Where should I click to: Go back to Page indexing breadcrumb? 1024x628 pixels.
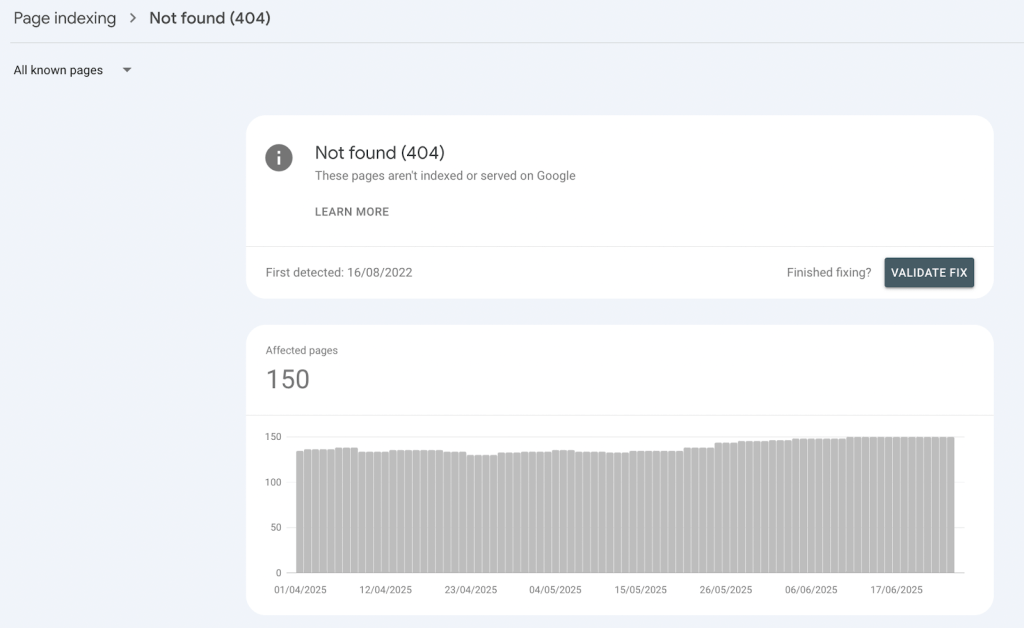(x=65, y=18)
